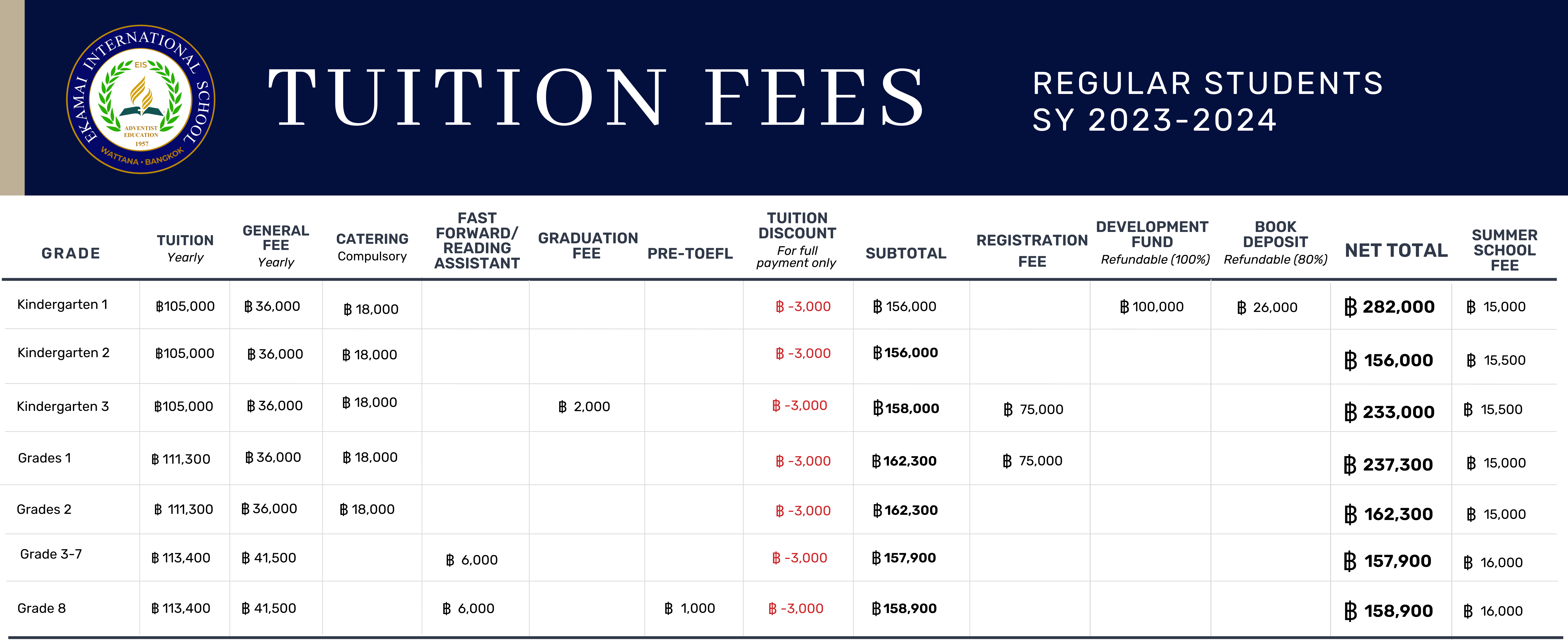Click the GRADE column header
1568x640 pixels.
71,253
